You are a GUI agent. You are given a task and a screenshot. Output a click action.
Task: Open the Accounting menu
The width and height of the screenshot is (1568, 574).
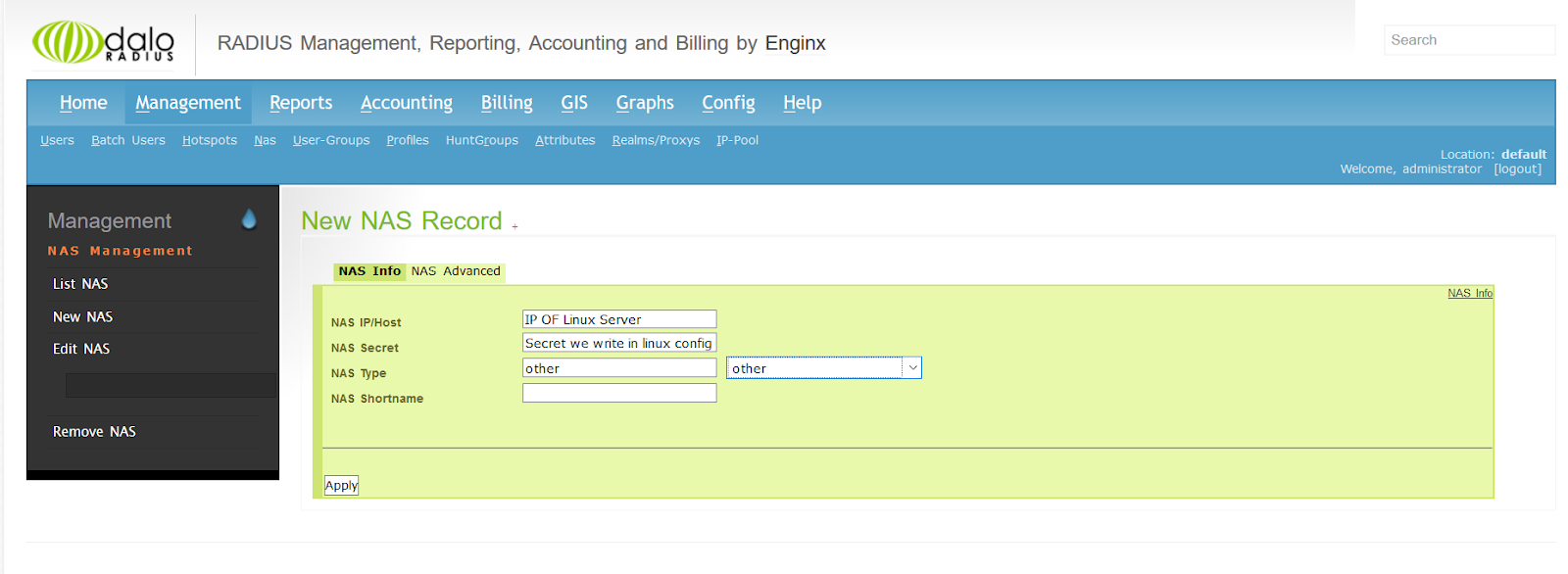pos(407,103)
